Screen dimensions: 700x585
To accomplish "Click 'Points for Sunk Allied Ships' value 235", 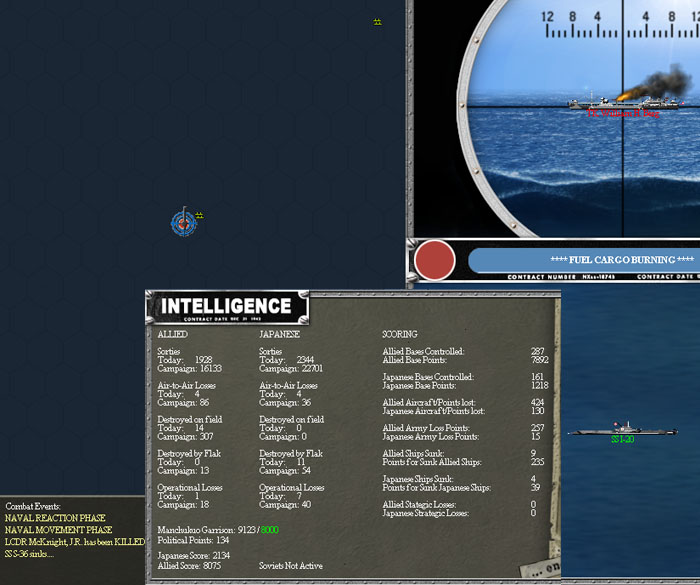I will [x=538, y=462].
